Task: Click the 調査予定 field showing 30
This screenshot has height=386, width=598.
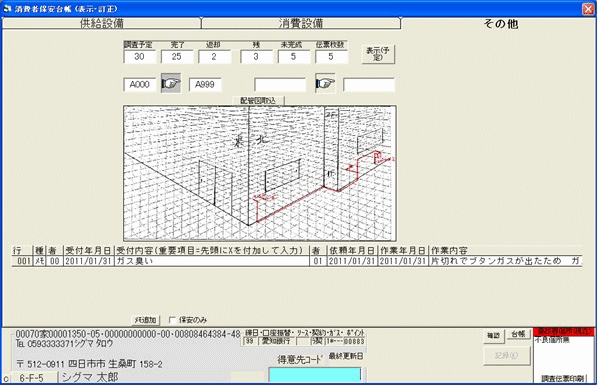Action: (140, 57)
